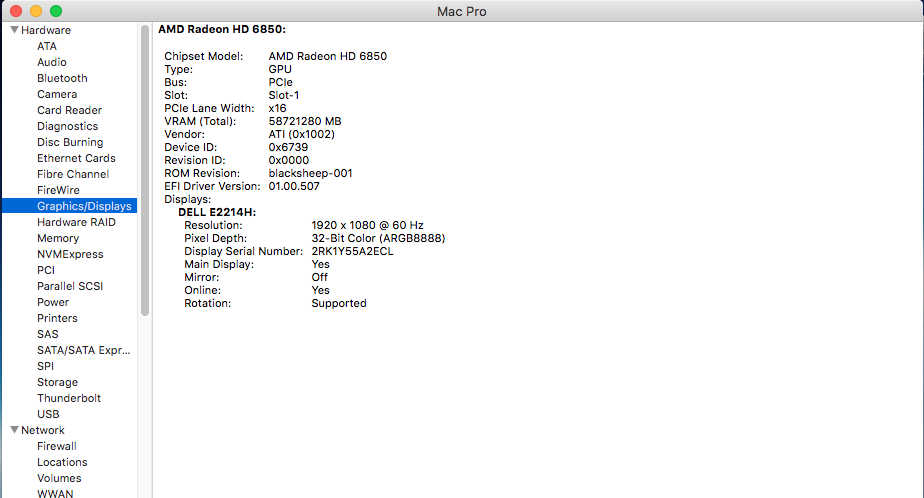The image size is (924, 498).
Task: Select WWAN under Network
Action: click(x=55, y=493)
